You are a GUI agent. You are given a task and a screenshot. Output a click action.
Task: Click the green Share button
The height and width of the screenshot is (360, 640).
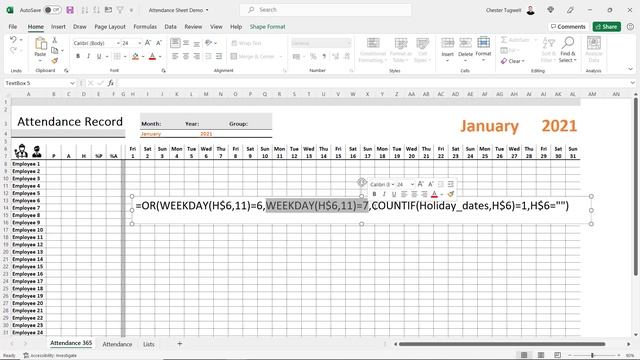[607, 27]
